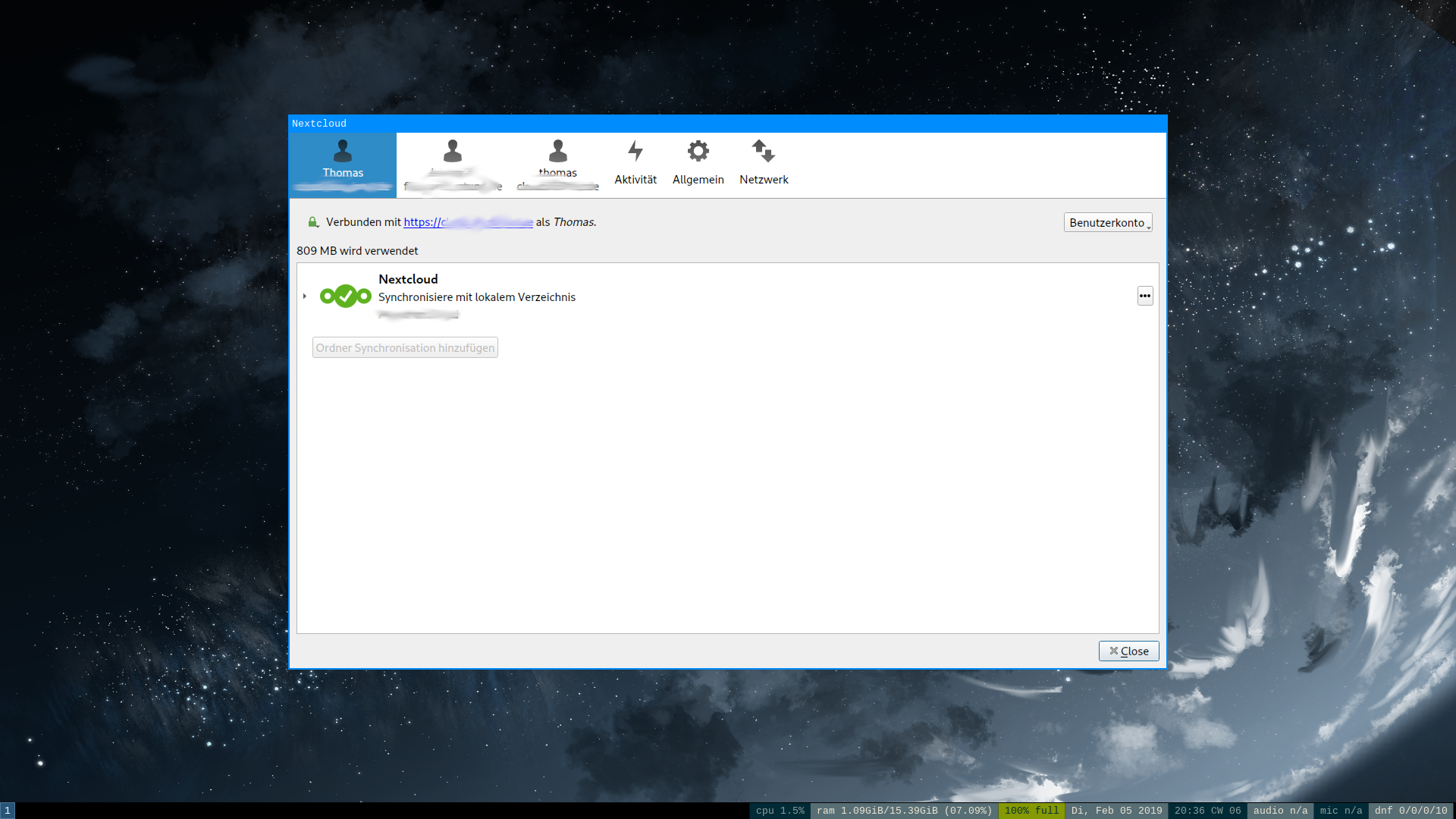The image size is (1456, 819).
Task: Select the Thomas account tab
Action: (x=343, y=165)
